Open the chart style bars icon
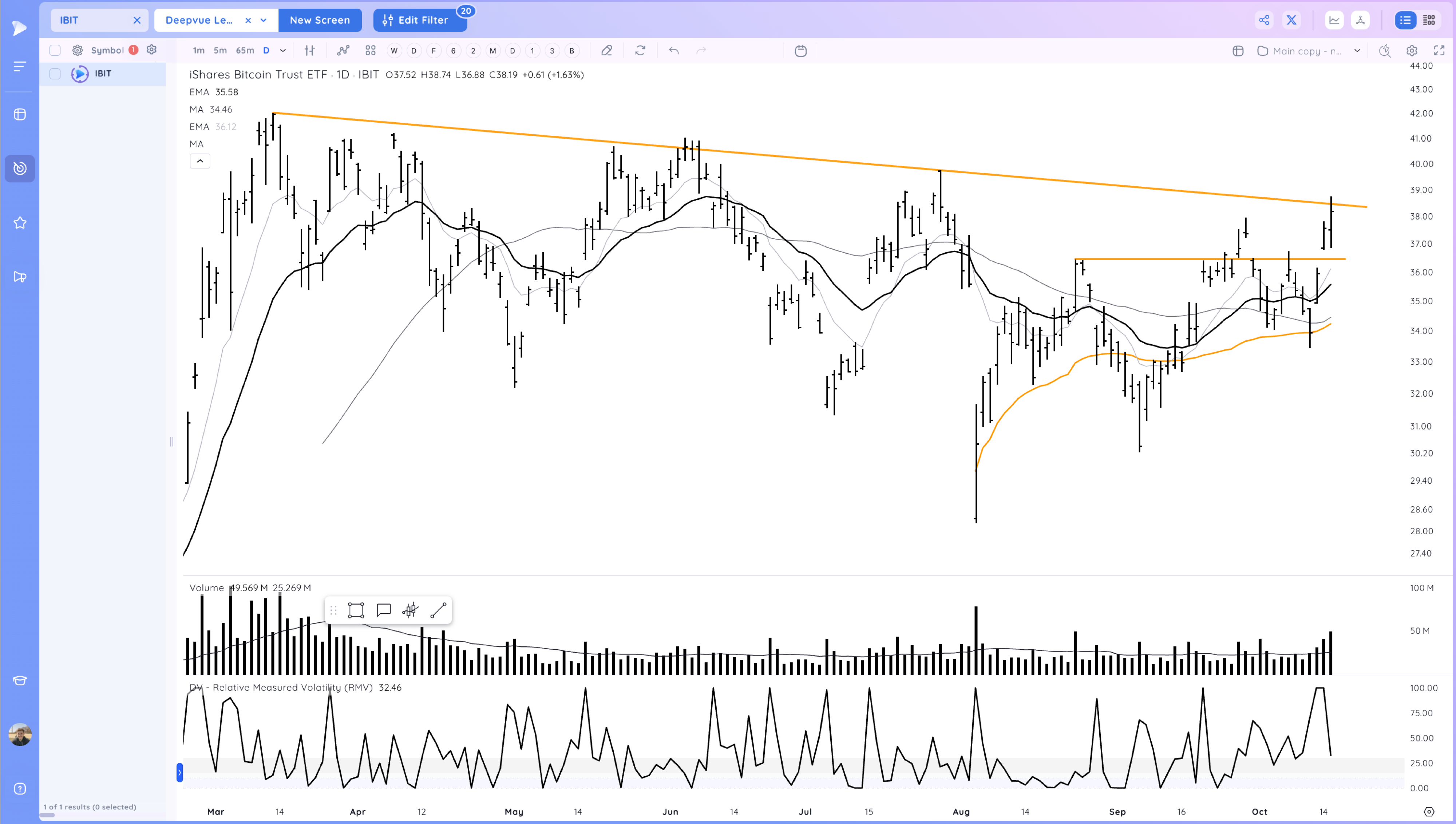Image resolution: width=1456 pixels, height=824 pixels. coord(309,50)
